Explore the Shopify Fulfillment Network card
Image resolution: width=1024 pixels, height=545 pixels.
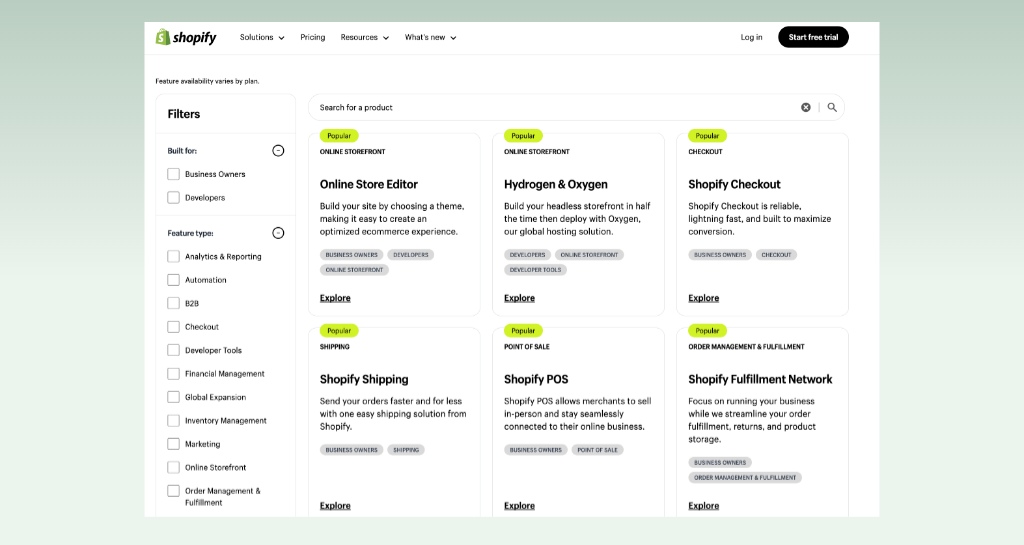(703, 506)
